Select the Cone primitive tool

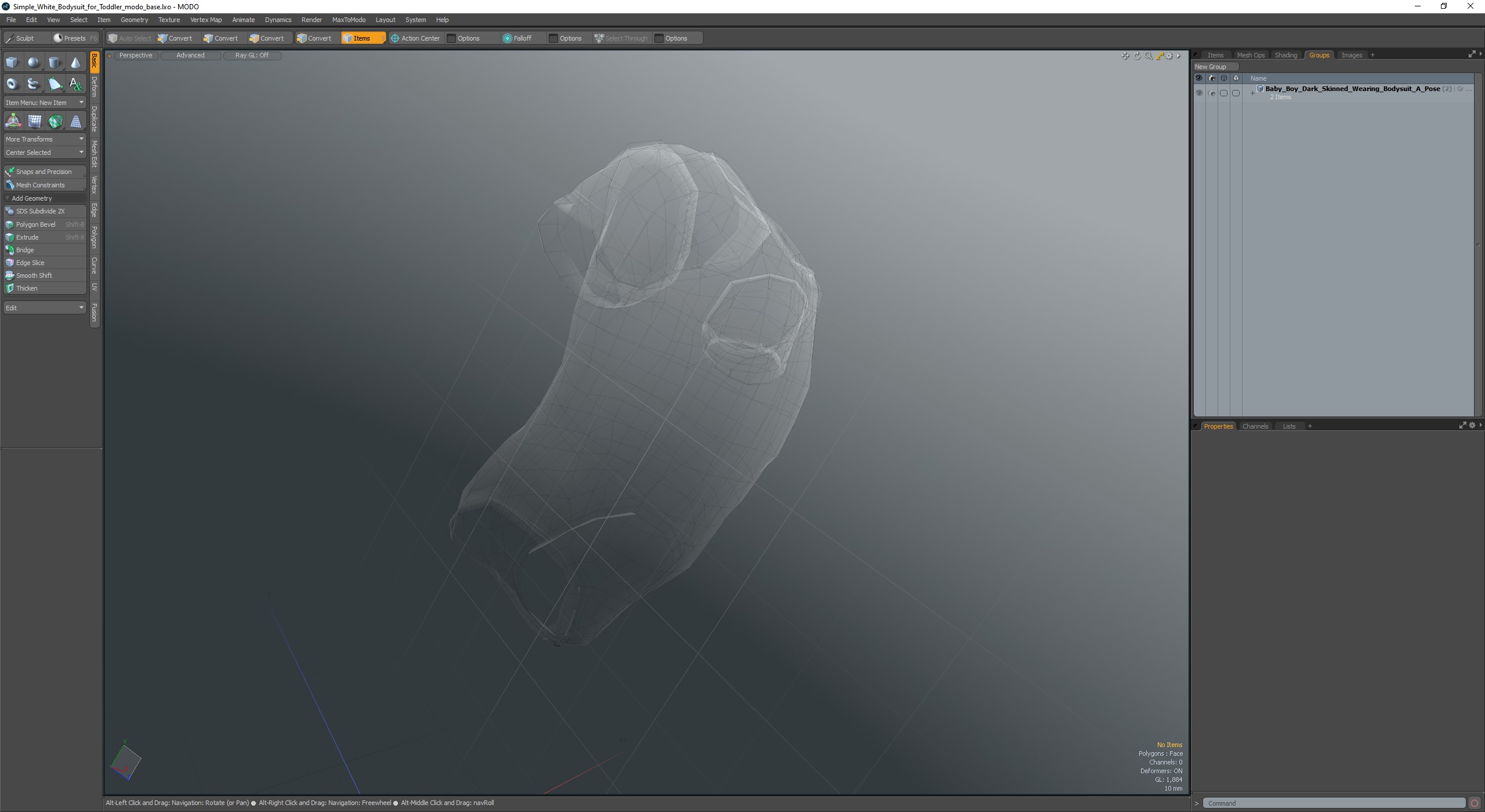click(76, 62)
